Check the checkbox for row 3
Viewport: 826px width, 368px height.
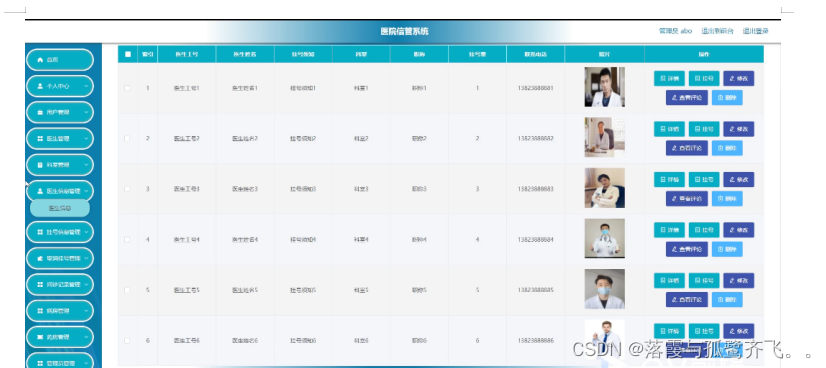click(127, 189)
